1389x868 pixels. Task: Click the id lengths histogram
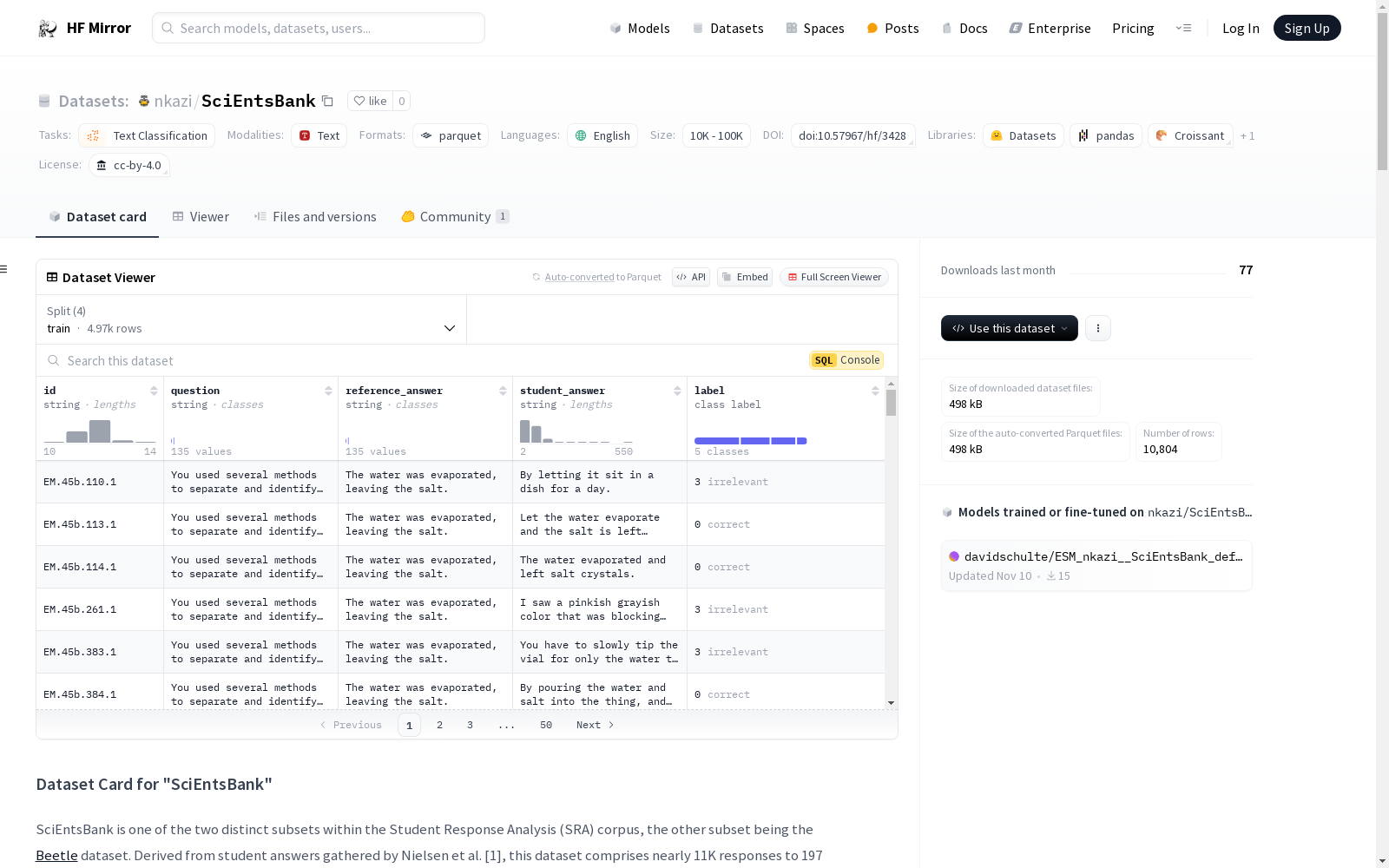pos(100,431)
